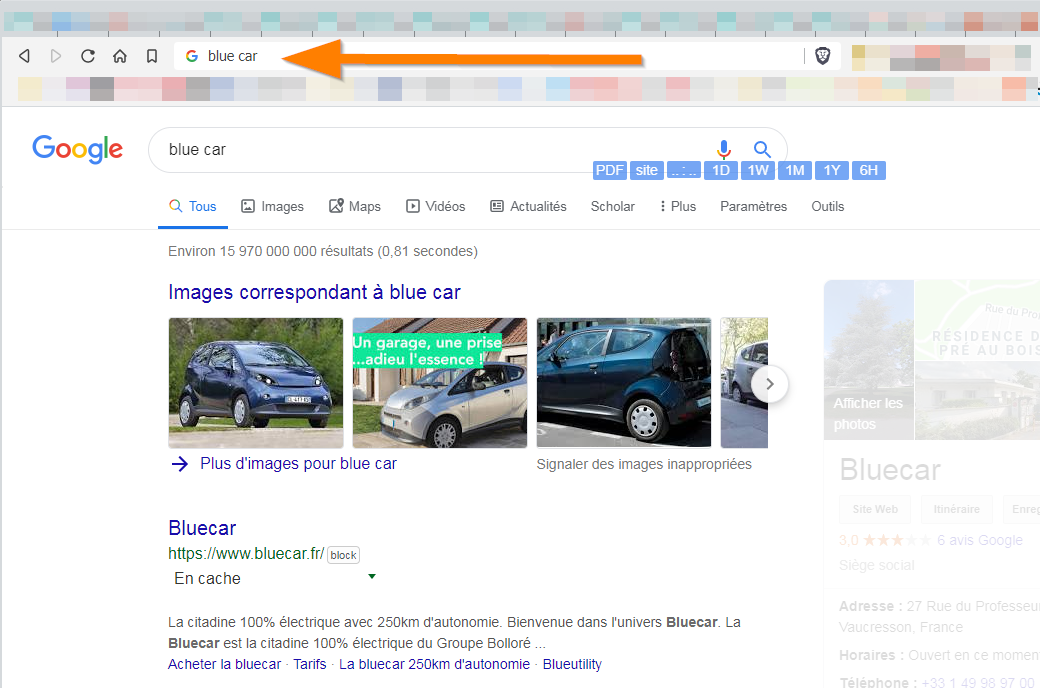Reload the page with the refresh icon
This screenshot has width=1040, height=688.
pos(88,56)
